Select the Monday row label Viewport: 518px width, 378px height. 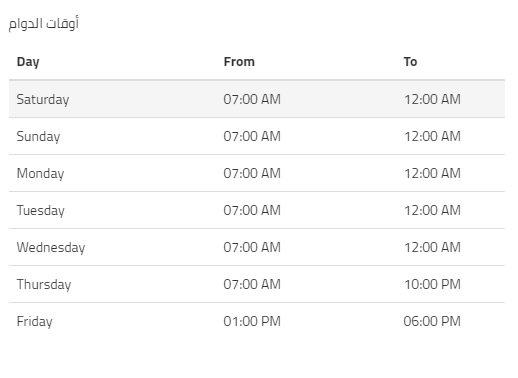(41, 174)
